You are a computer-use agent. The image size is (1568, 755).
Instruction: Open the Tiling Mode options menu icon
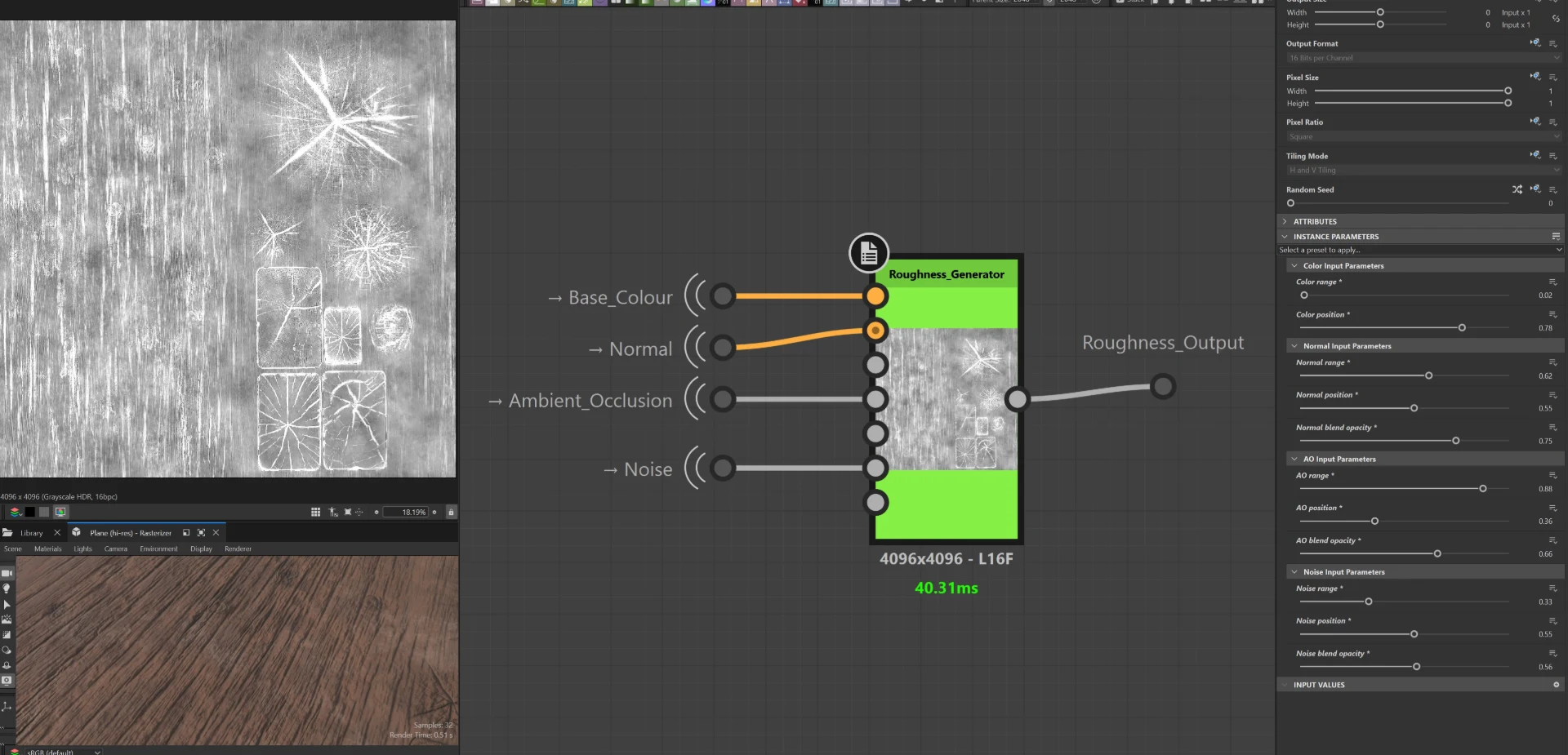(x=1553, y=156)
